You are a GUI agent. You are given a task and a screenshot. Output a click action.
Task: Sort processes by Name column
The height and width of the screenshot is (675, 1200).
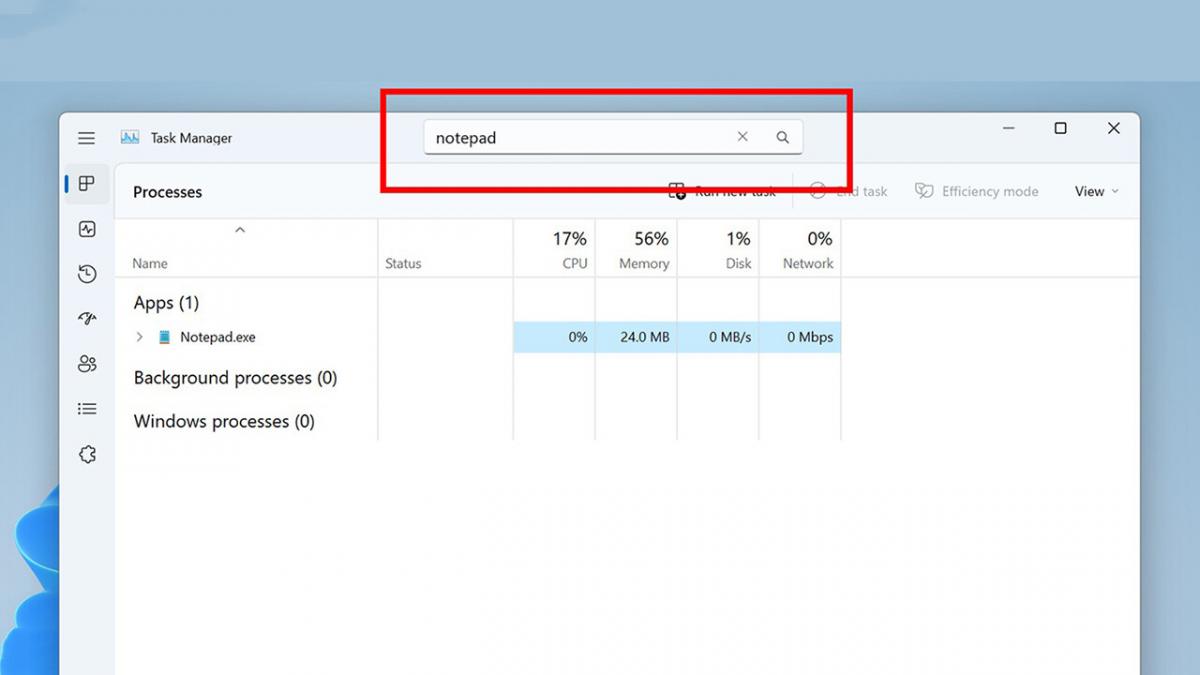pyautogui.click(x=150, y=263)
